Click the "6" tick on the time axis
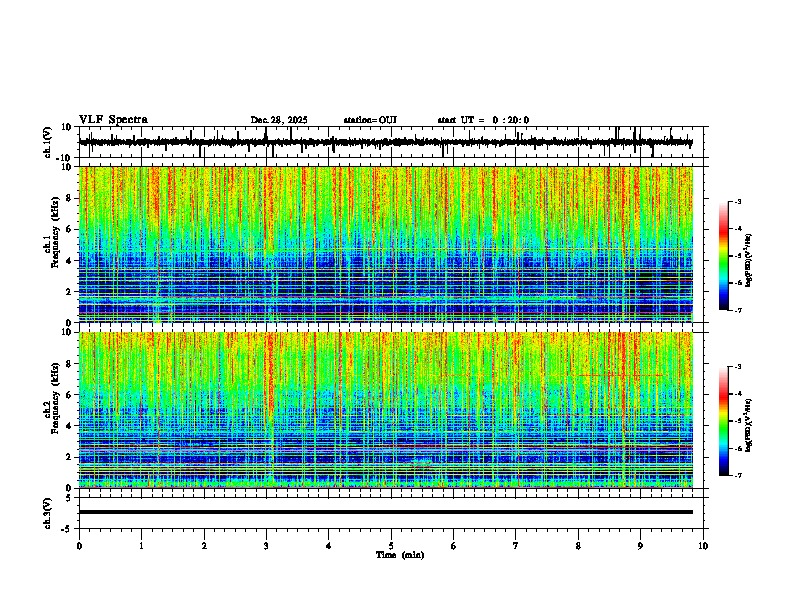This screenshot has height=612, width=792. 454,546
